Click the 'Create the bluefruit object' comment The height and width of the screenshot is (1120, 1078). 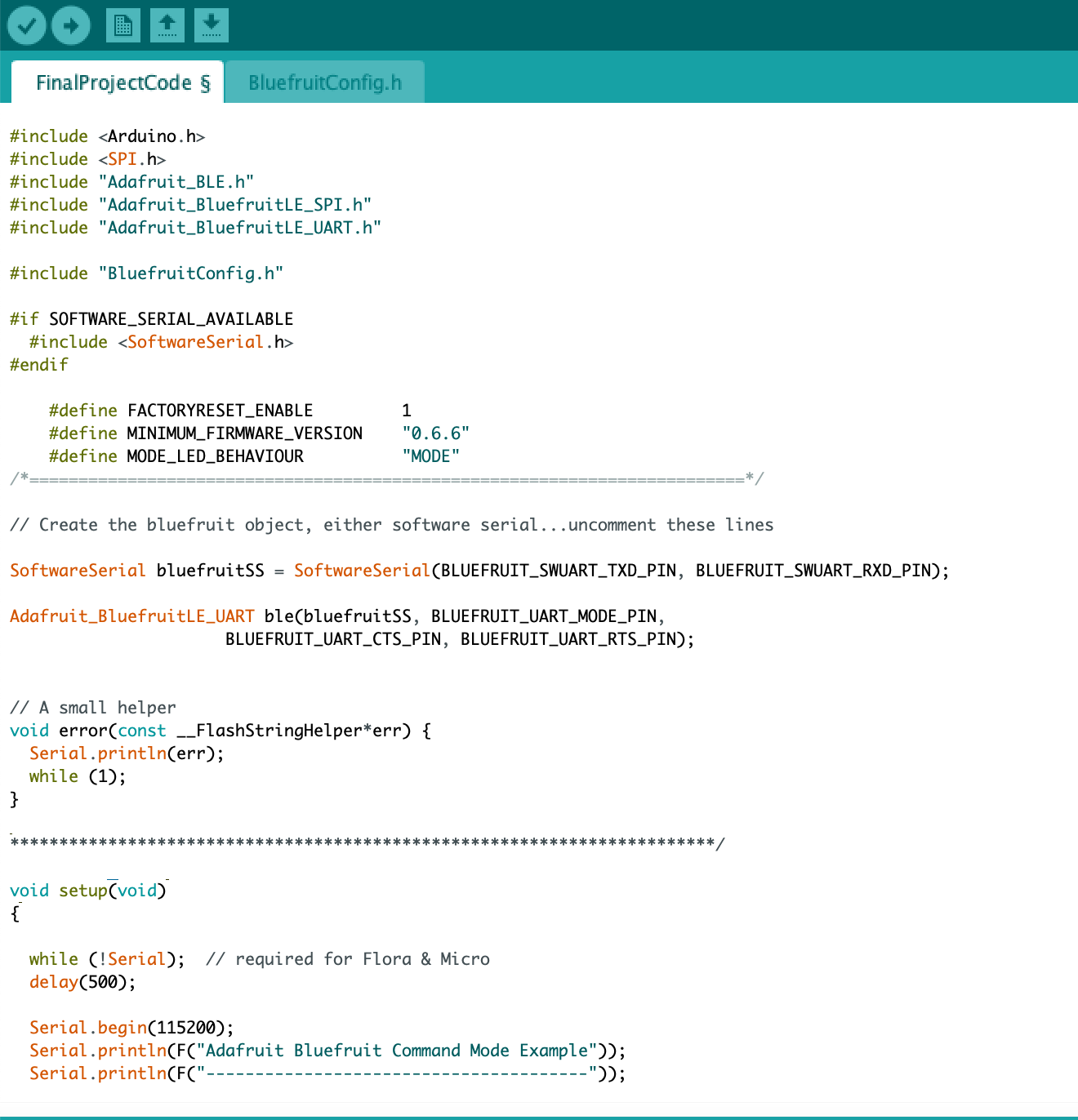392,525
